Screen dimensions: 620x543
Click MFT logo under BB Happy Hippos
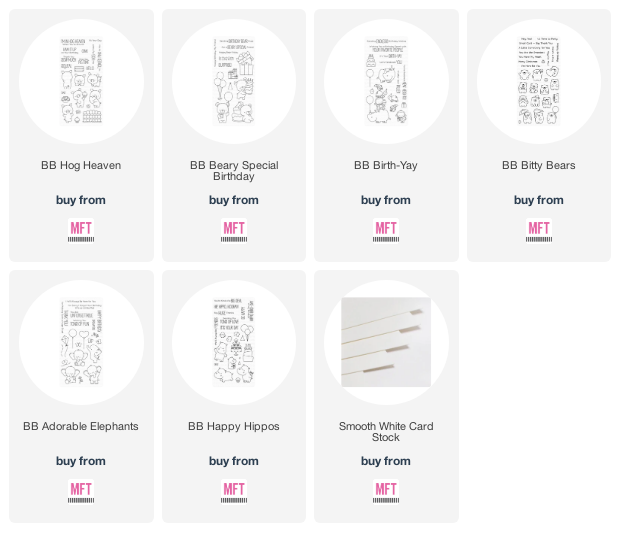(x=234, y=492)
